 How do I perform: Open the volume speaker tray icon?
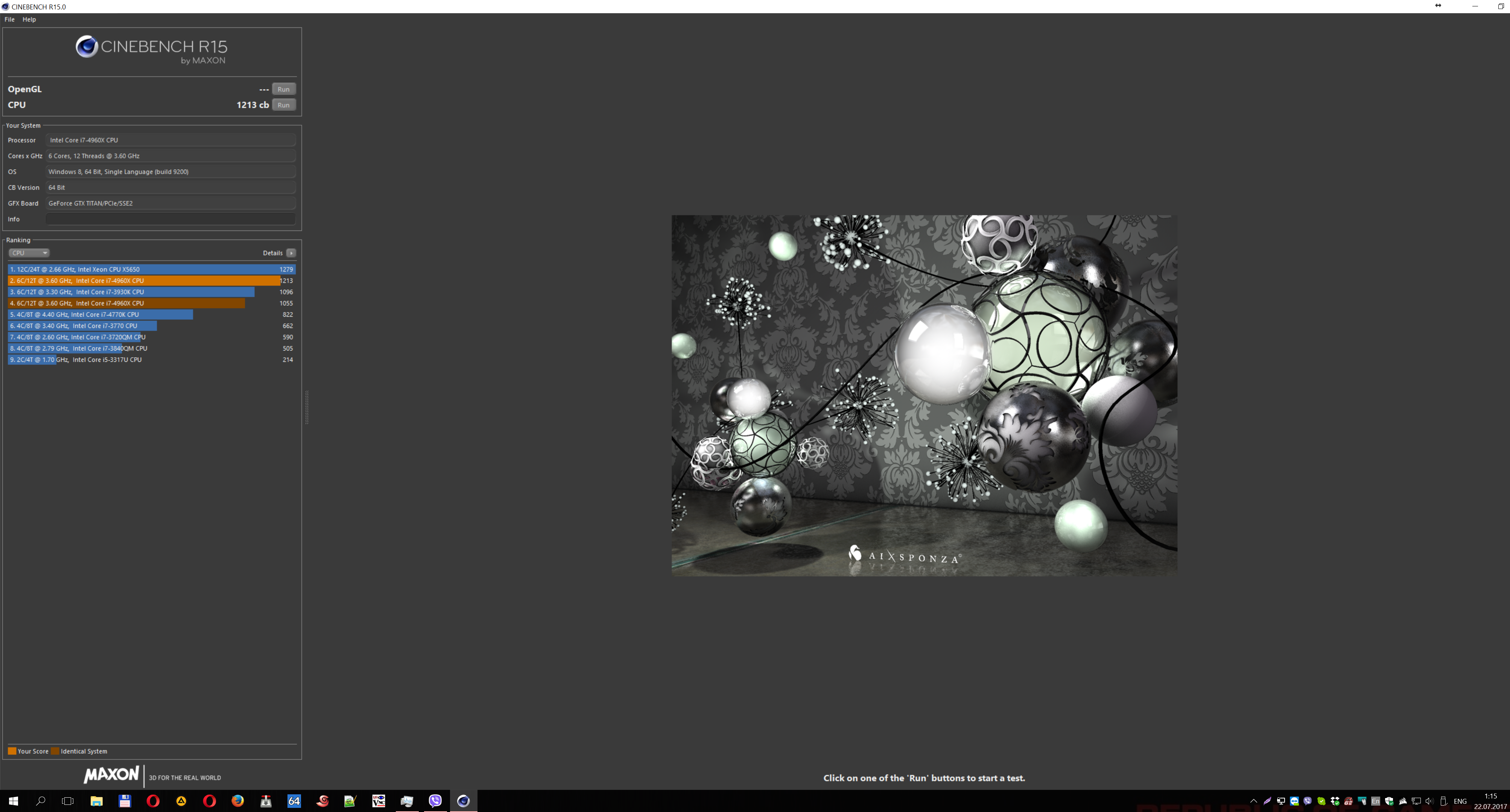pos(1429,801)
